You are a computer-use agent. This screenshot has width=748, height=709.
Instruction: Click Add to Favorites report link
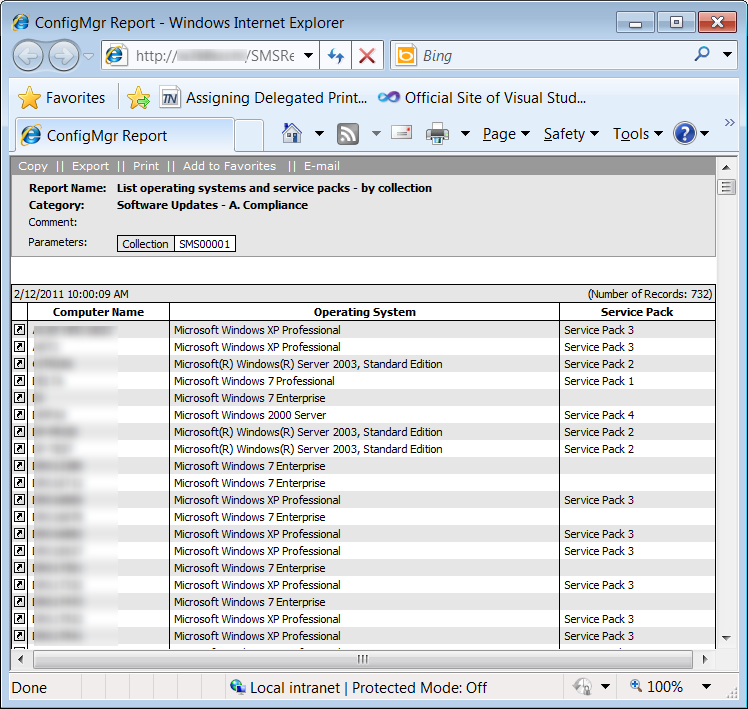[x=229, y=166]
